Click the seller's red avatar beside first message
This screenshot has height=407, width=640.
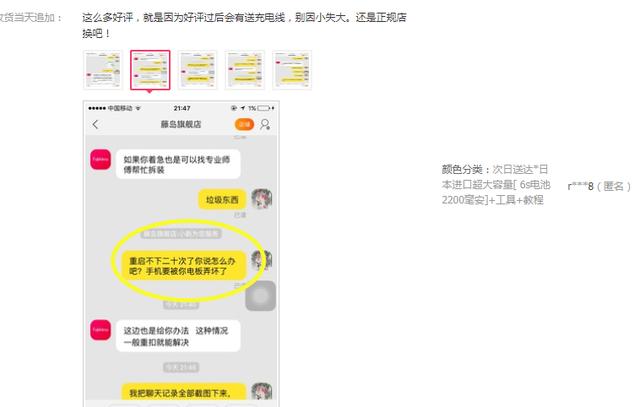[x=100, y=163]
